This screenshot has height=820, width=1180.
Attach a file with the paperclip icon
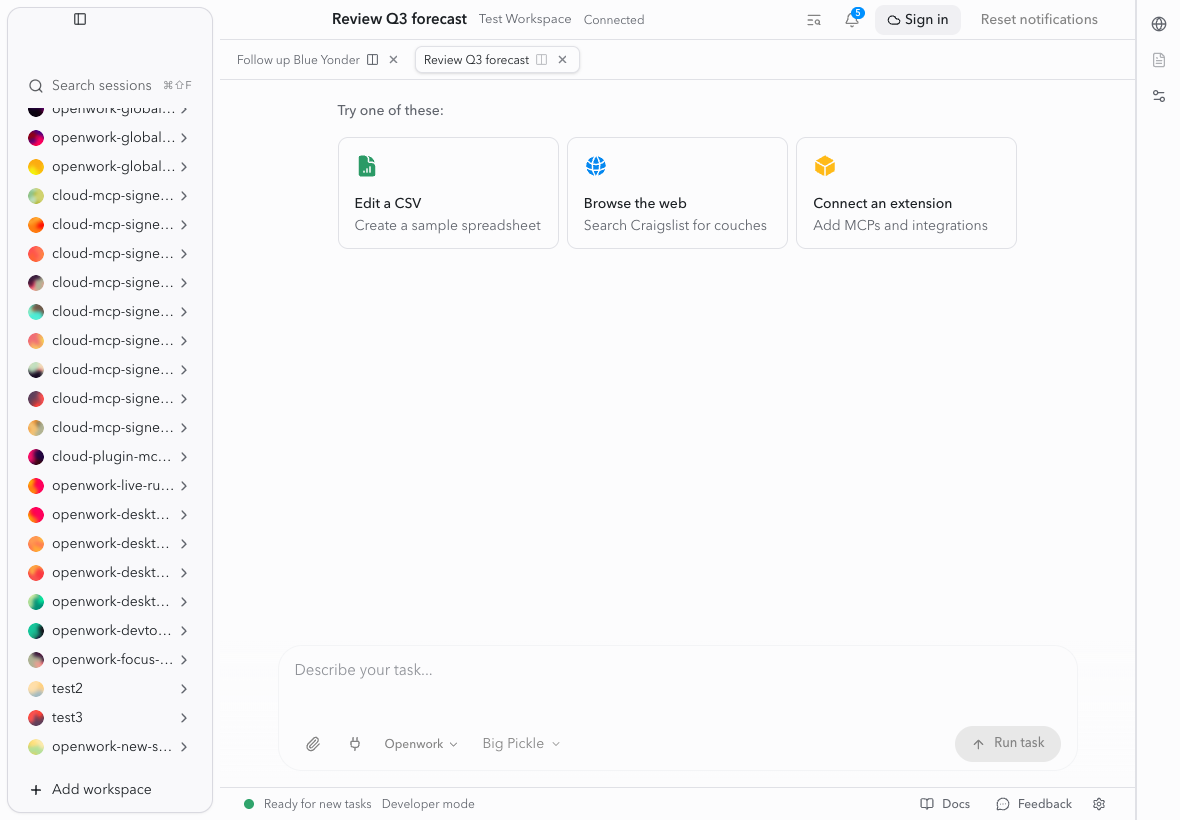(x=313, y=744)
